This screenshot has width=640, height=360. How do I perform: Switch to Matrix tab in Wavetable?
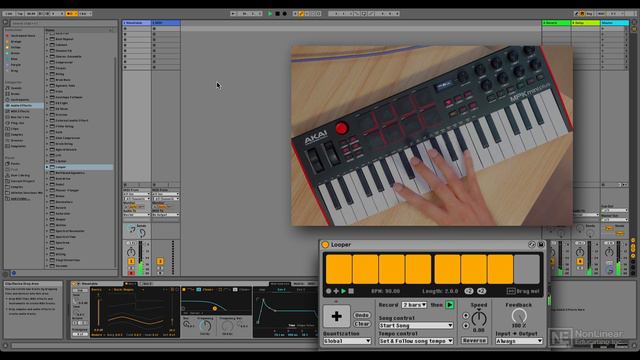click(x=298, y=284)
